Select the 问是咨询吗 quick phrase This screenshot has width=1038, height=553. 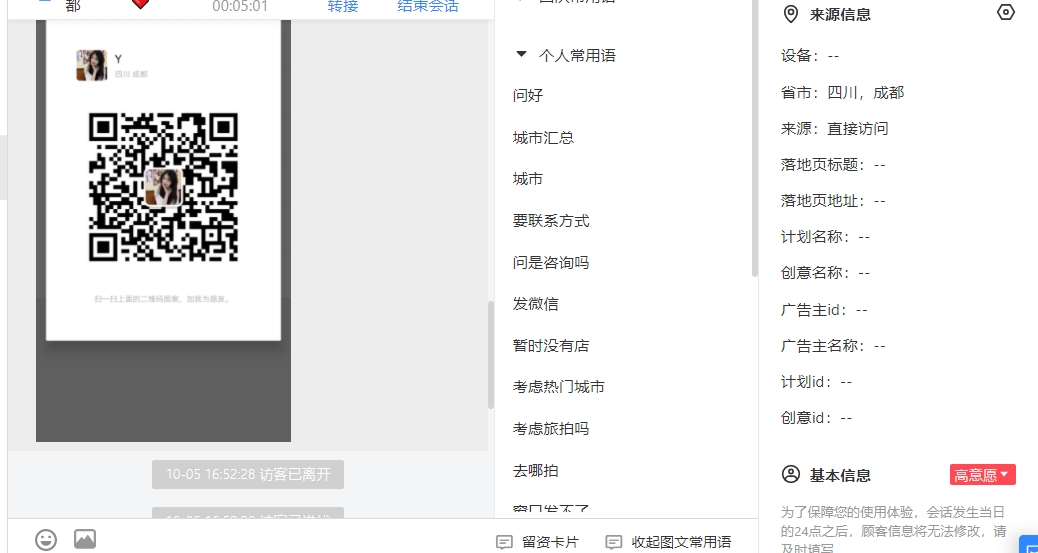(x=551, y=262)
